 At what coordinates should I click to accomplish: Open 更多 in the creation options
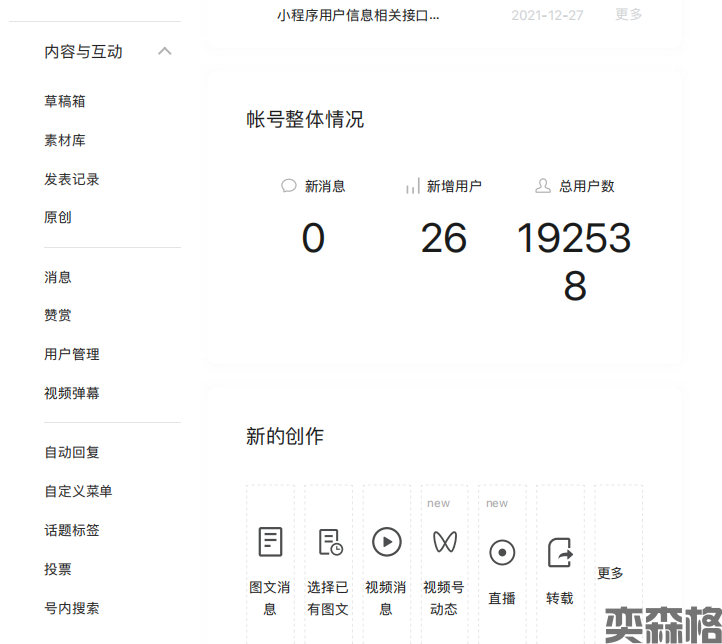point(610,573)
